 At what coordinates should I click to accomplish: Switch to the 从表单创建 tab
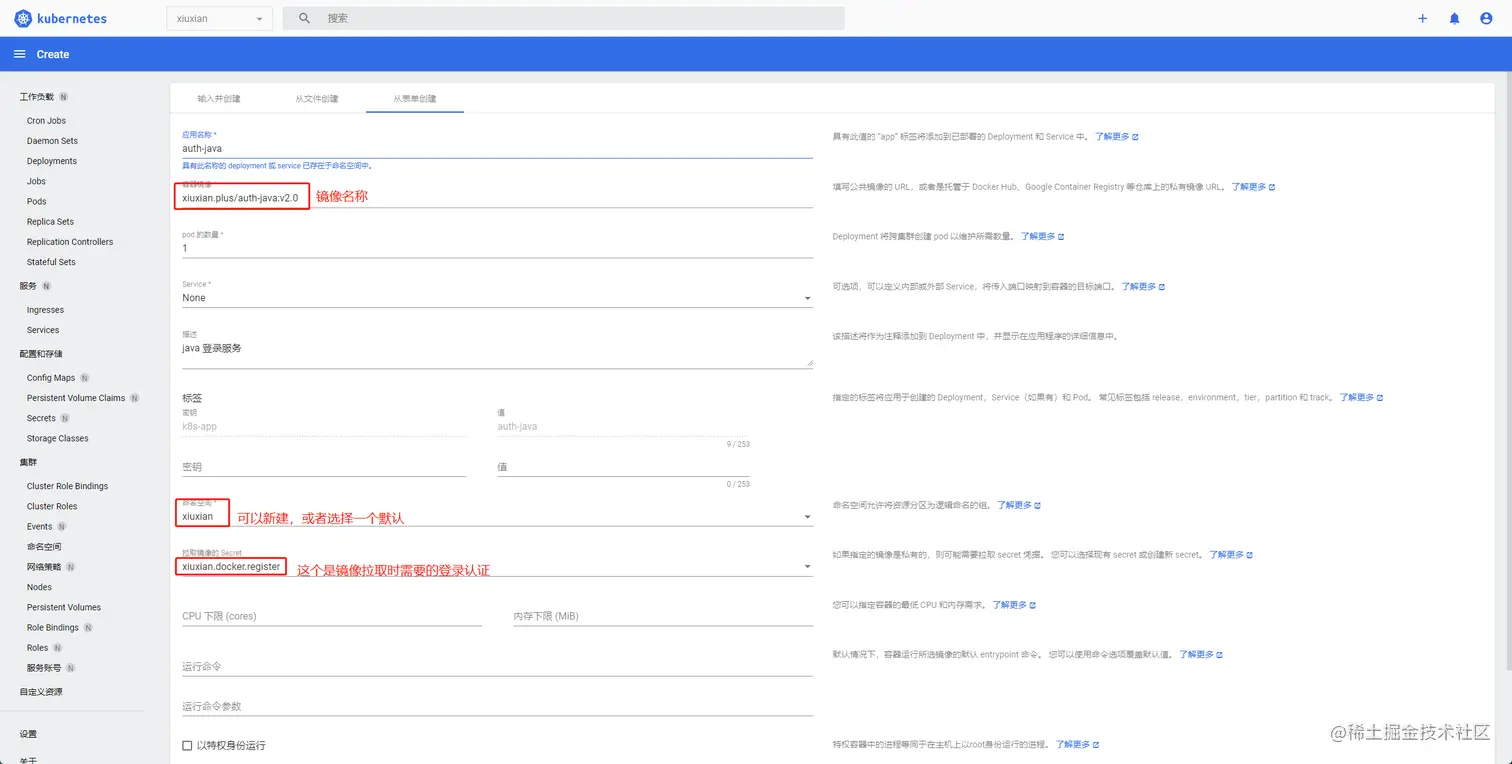click(414, 98)
